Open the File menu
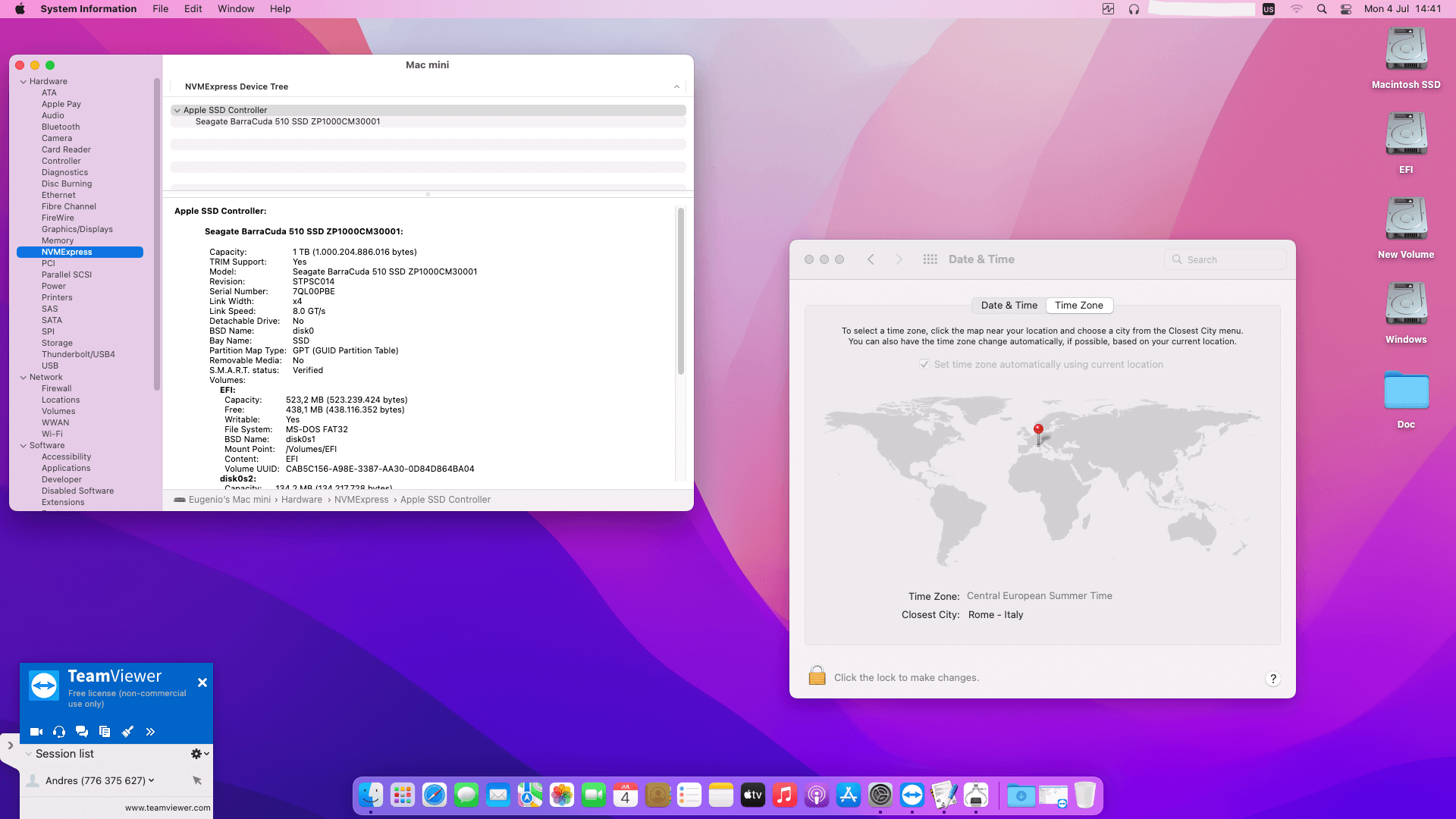 [160, 9]
